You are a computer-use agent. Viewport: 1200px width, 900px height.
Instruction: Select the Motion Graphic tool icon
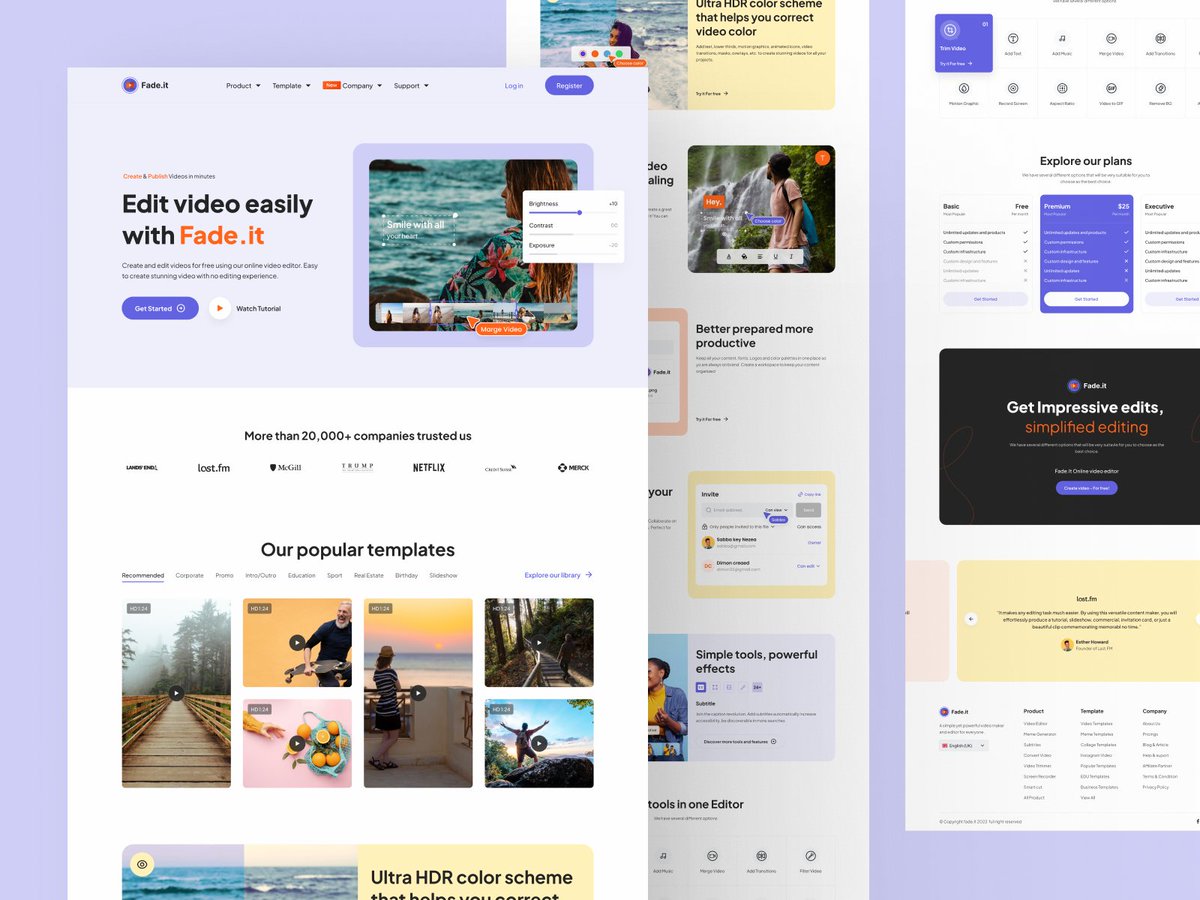click(964, 88)
